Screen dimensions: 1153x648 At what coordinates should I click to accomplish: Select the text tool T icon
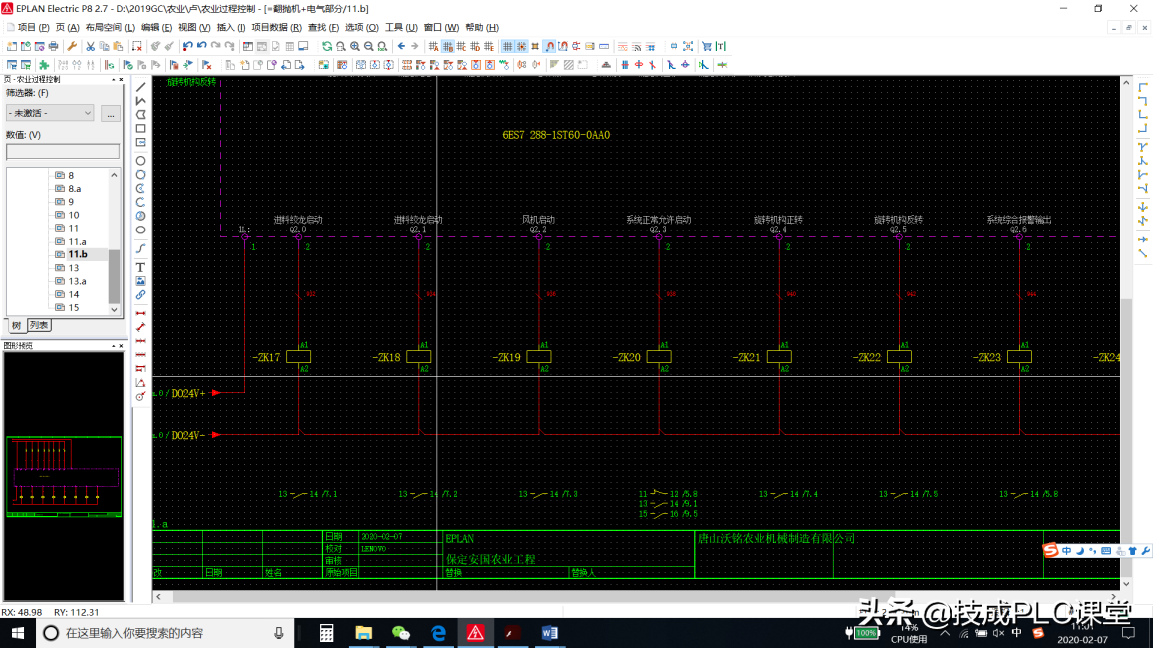140,267
